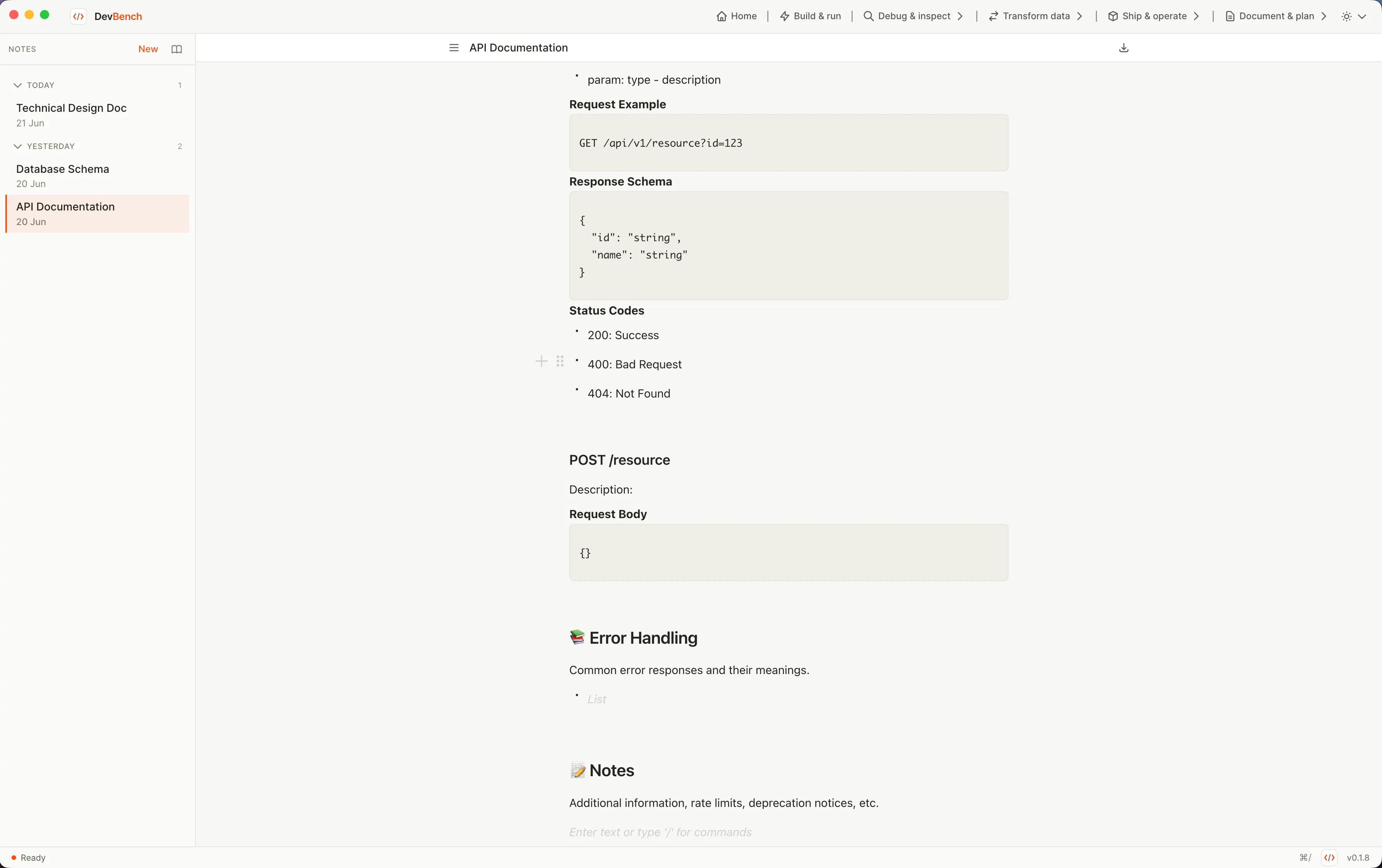Open Ship & operate menu
This screenshot has height=868, width=1382.
(1153, 16)
